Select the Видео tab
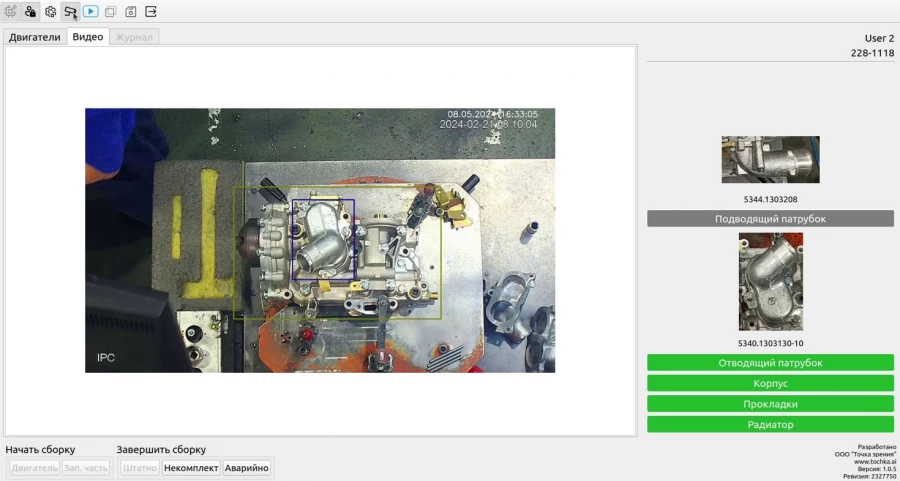900x481 pixels. pos(88,37)
